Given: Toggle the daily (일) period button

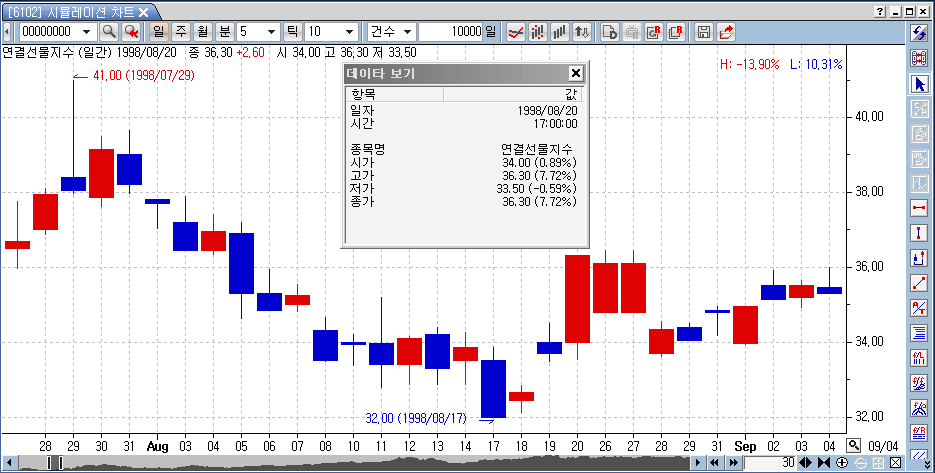Looking at the screenshot, I should pyautogui.click(x=158, y=32).
